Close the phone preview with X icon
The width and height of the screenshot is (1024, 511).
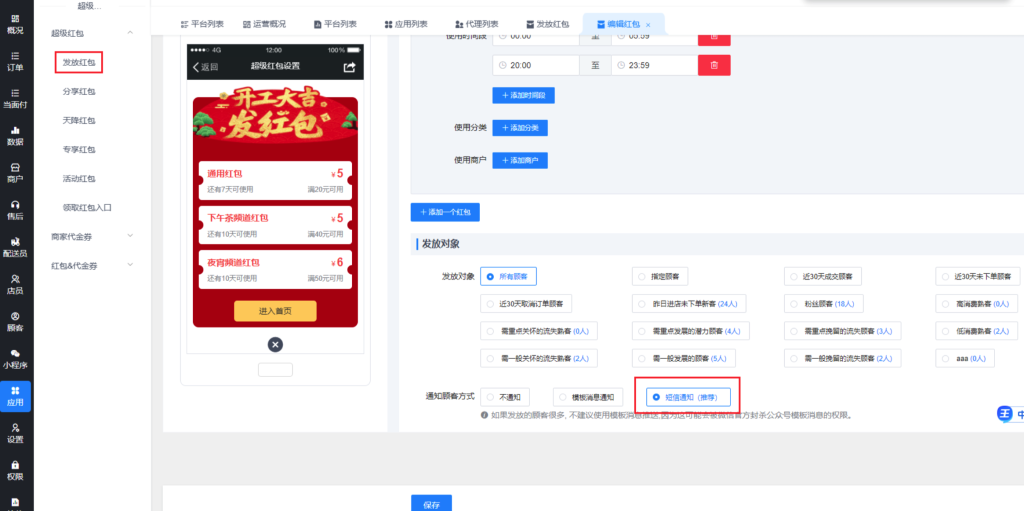[x=276, y=344]
